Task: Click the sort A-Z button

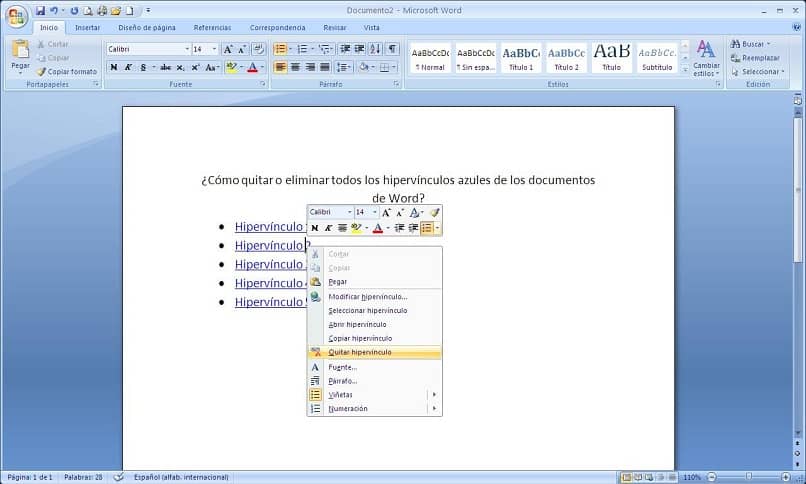Action: point(375,49)
